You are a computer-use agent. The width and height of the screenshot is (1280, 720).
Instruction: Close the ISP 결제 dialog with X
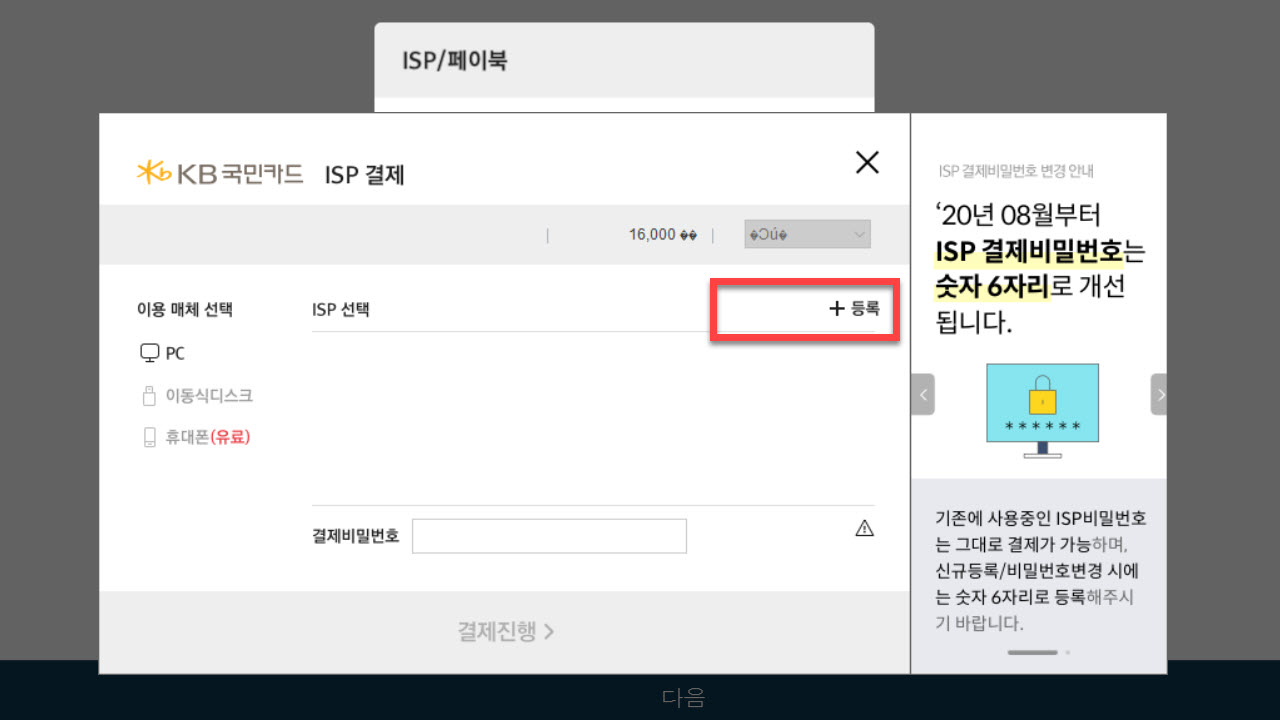pos(867,163)
